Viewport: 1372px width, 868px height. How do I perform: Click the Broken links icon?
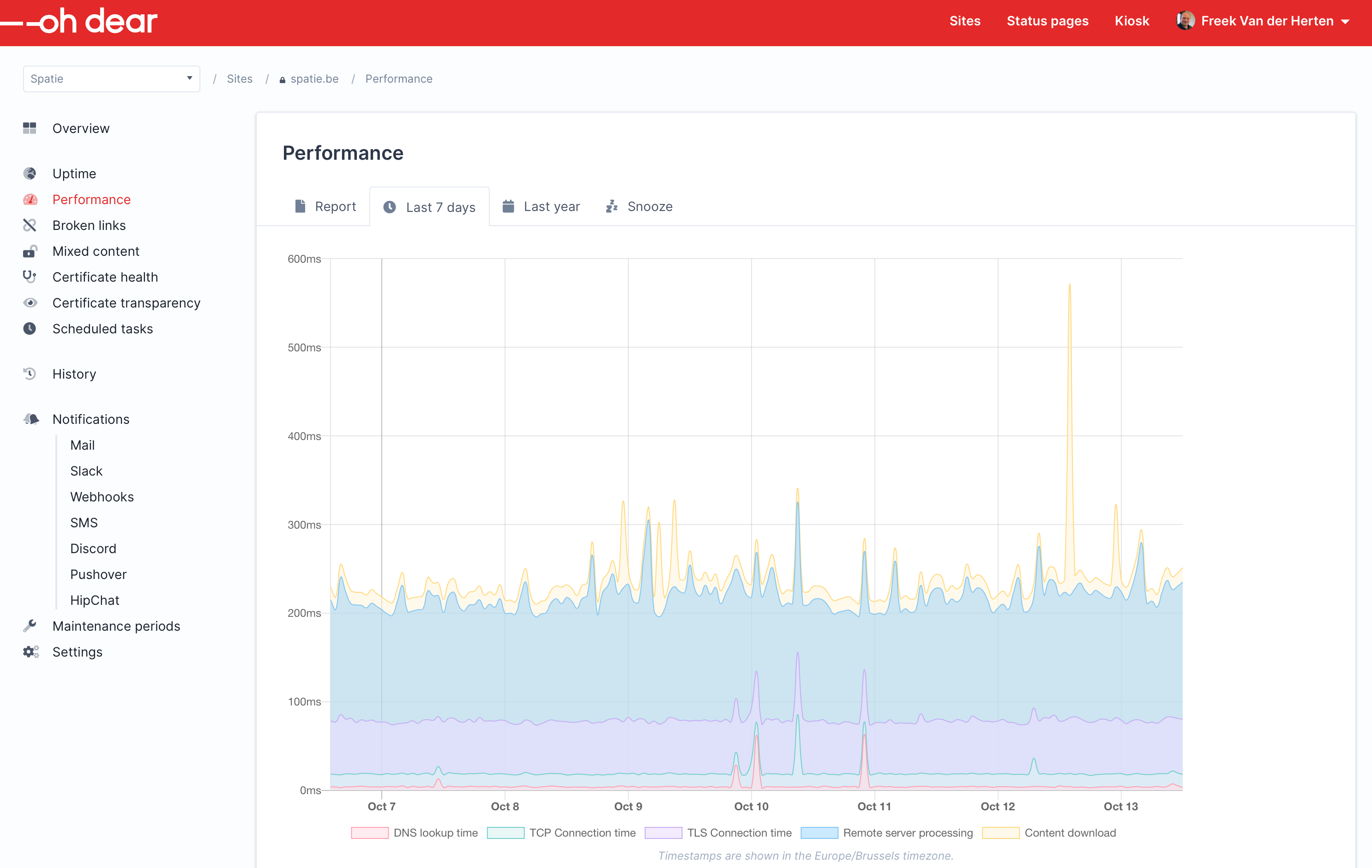click(30, 225)
